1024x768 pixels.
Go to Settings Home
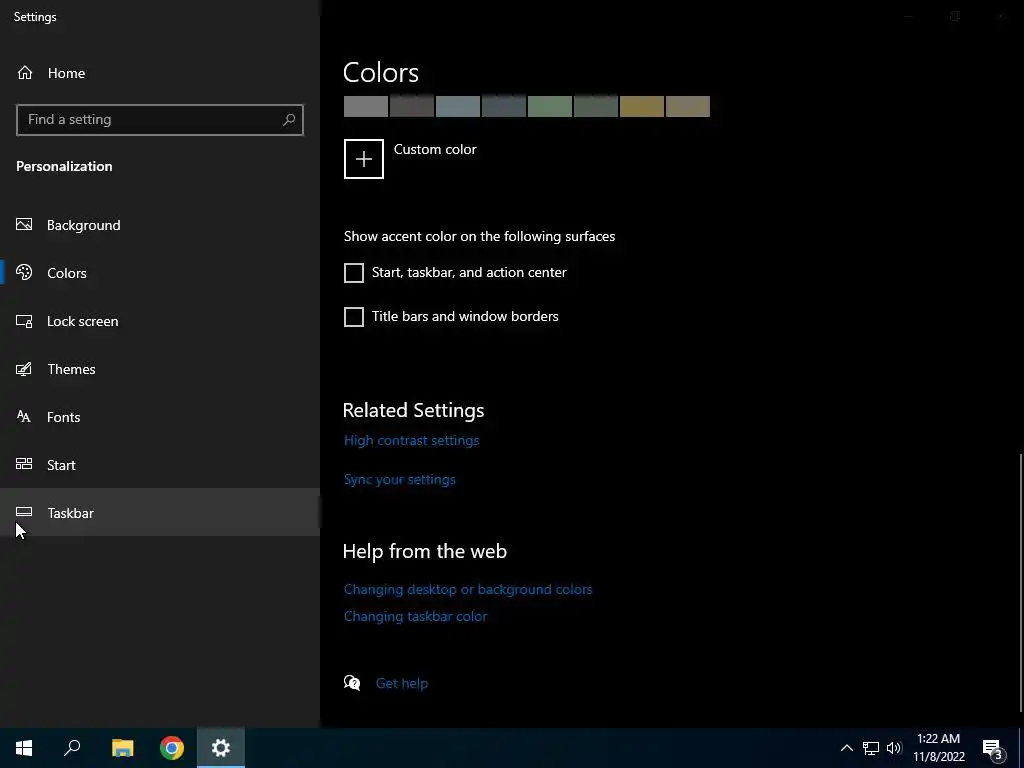click(160, 72)
